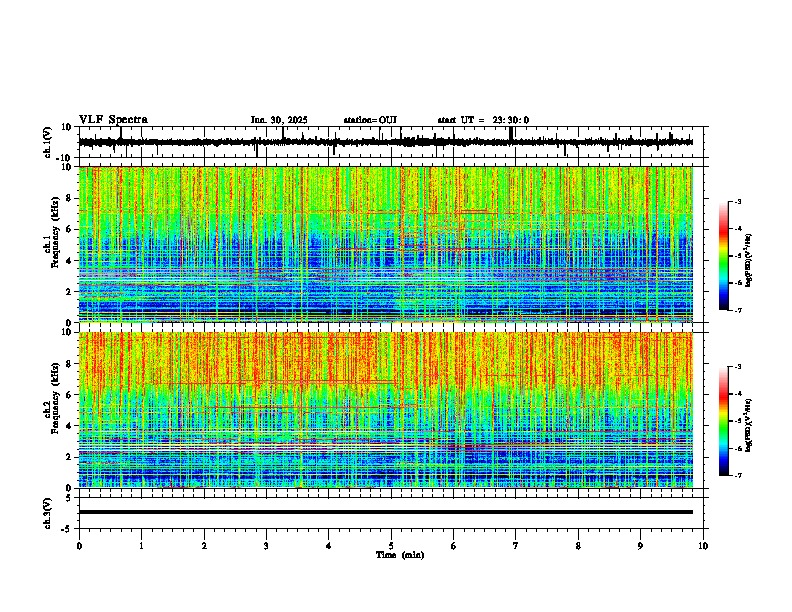Click the ch.1 spectrogram color bar

(x=724, y=256)
